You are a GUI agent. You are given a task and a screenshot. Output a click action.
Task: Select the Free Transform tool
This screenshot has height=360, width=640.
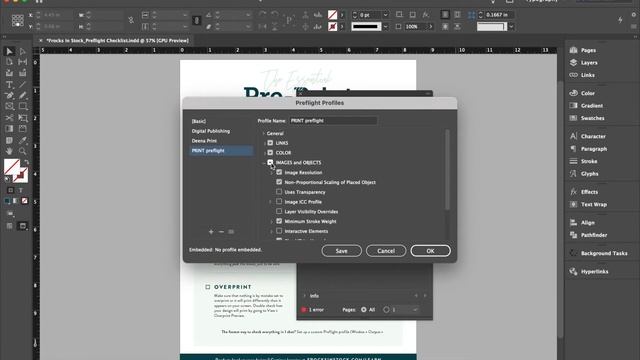(x=22, y=118)
